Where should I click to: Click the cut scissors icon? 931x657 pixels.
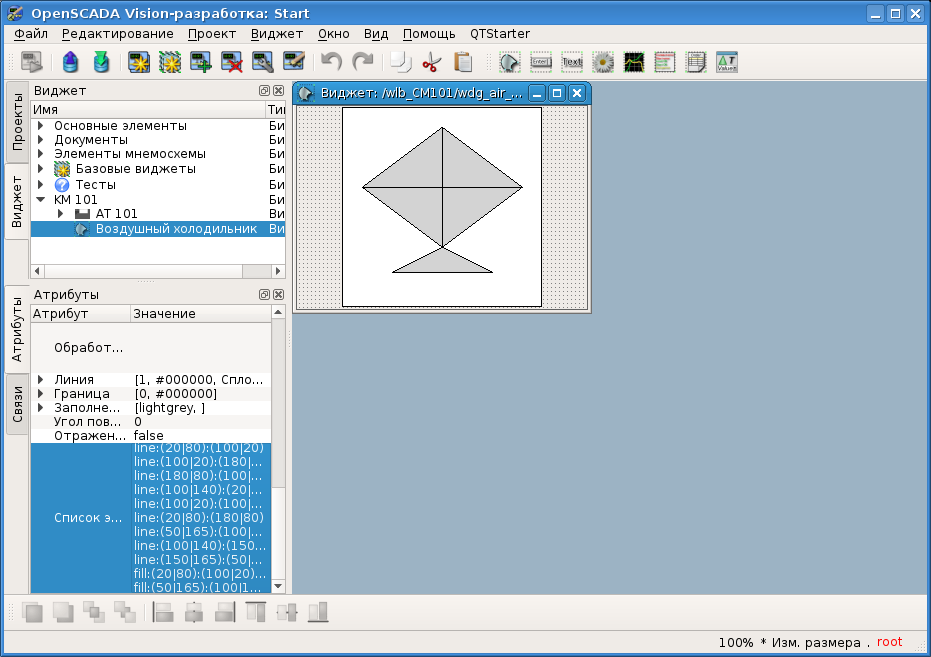click(x=431, y=62)
